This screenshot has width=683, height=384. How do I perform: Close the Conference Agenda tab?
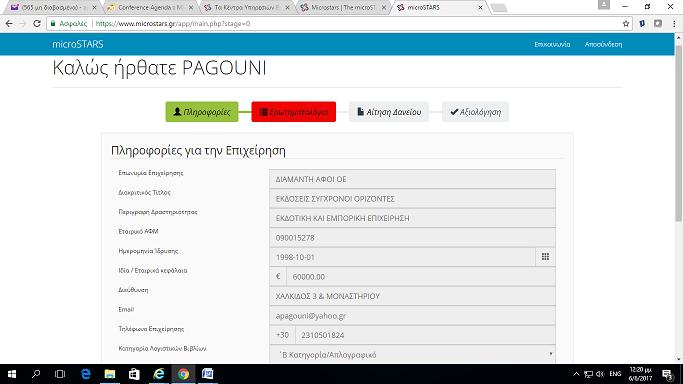click(192, 7)
